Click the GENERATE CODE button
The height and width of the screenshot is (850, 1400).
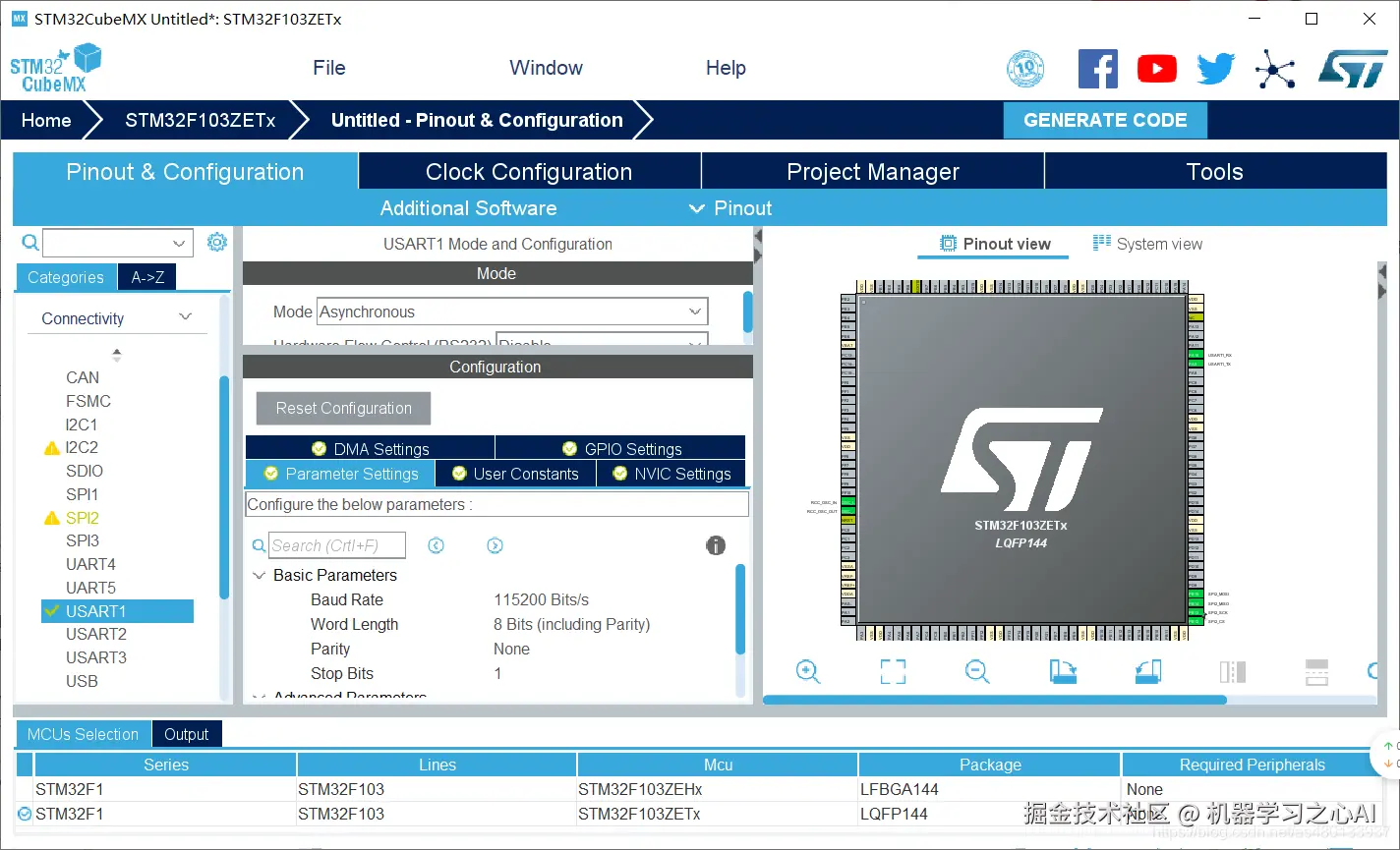click(1105, 120)
